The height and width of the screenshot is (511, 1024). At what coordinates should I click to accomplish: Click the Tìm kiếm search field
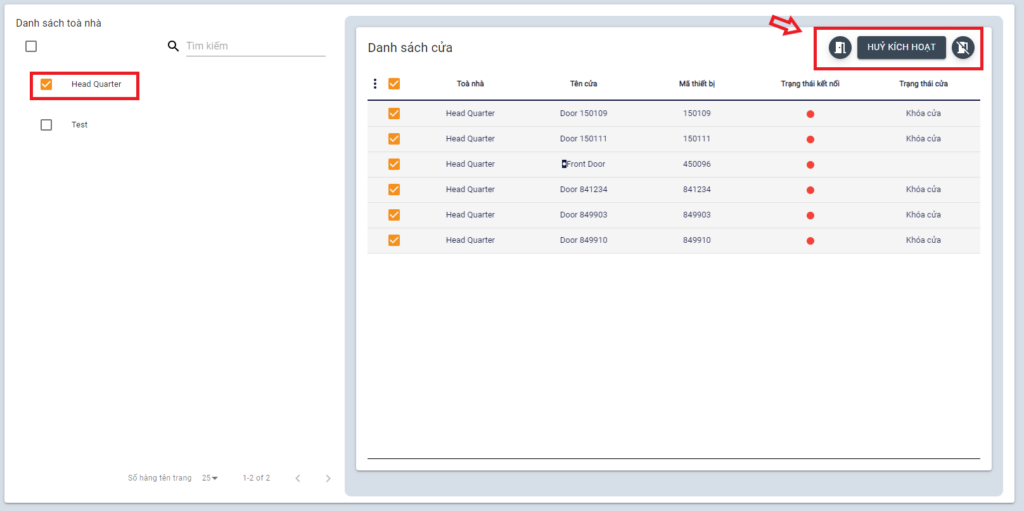[255, 46]
